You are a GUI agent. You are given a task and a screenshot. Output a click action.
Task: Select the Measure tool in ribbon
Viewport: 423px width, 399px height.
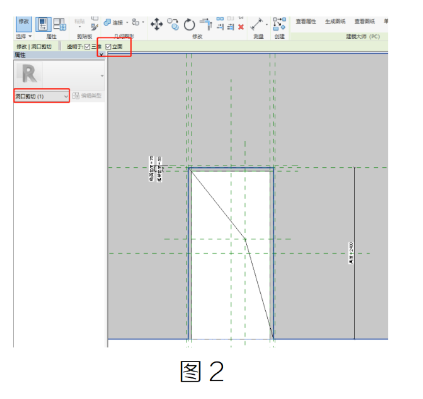257,24
